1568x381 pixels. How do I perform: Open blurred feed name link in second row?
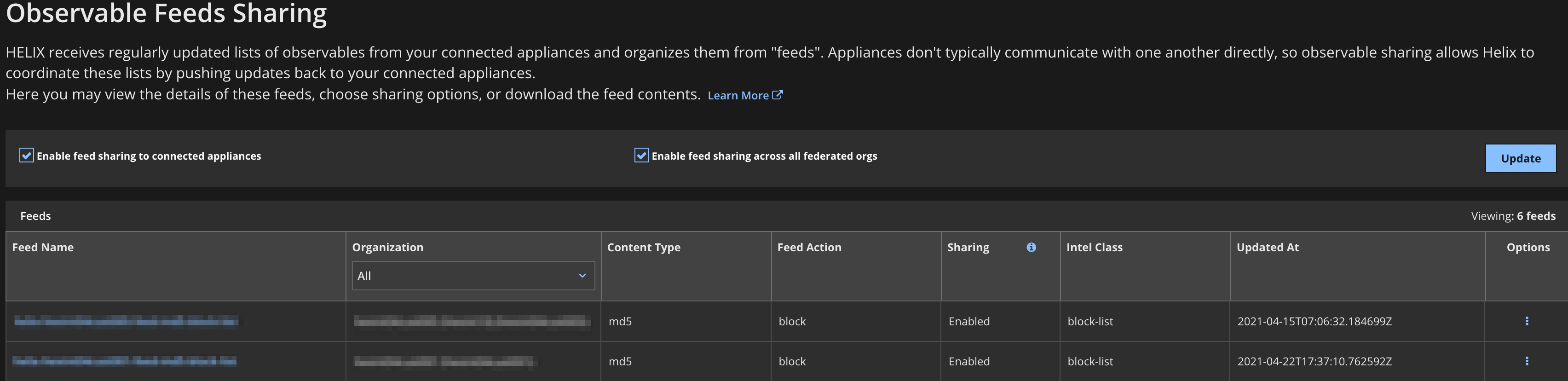click(x=124, y=361)
